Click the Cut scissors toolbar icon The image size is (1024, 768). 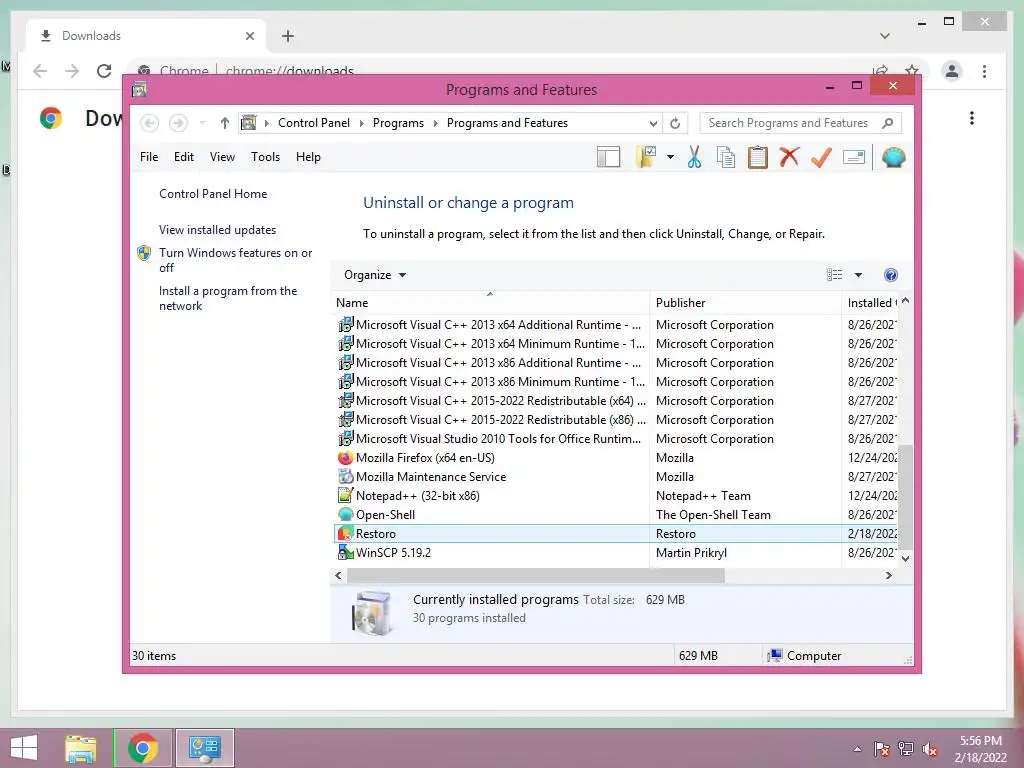tap(694, 157)
